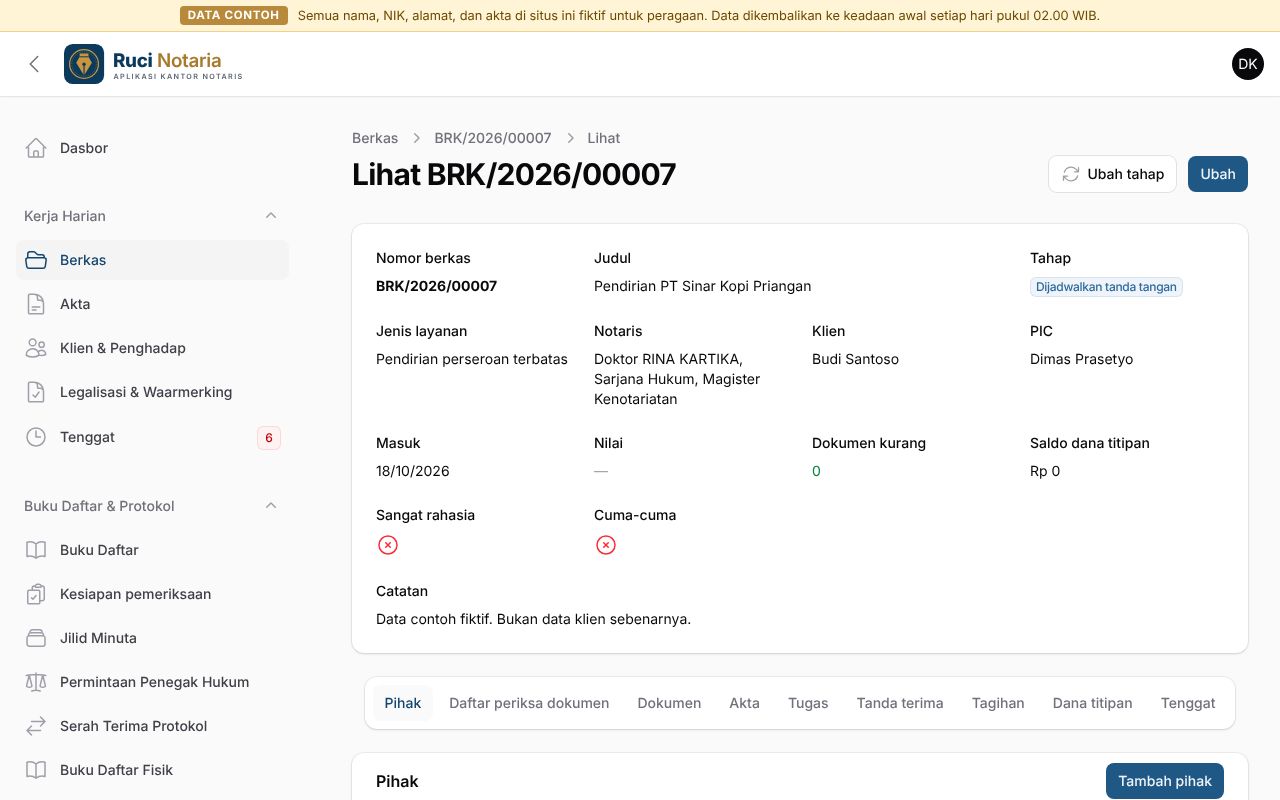Click the Tambah pihak button
The height and width of the screenshot is (800, 1280).
(x=1165, y=781)
